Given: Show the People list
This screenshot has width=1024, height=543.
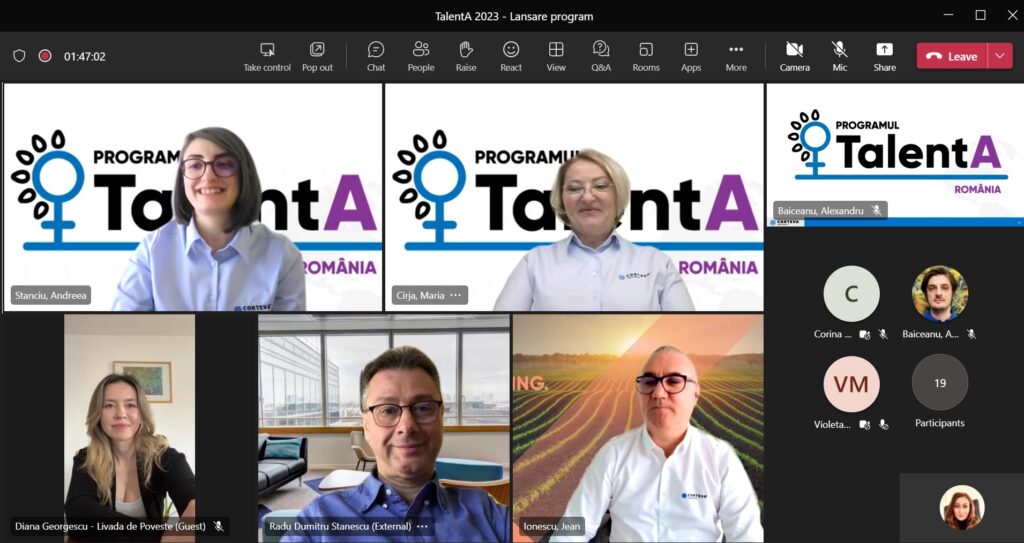Looking at the screenshot, I should 421,57.
